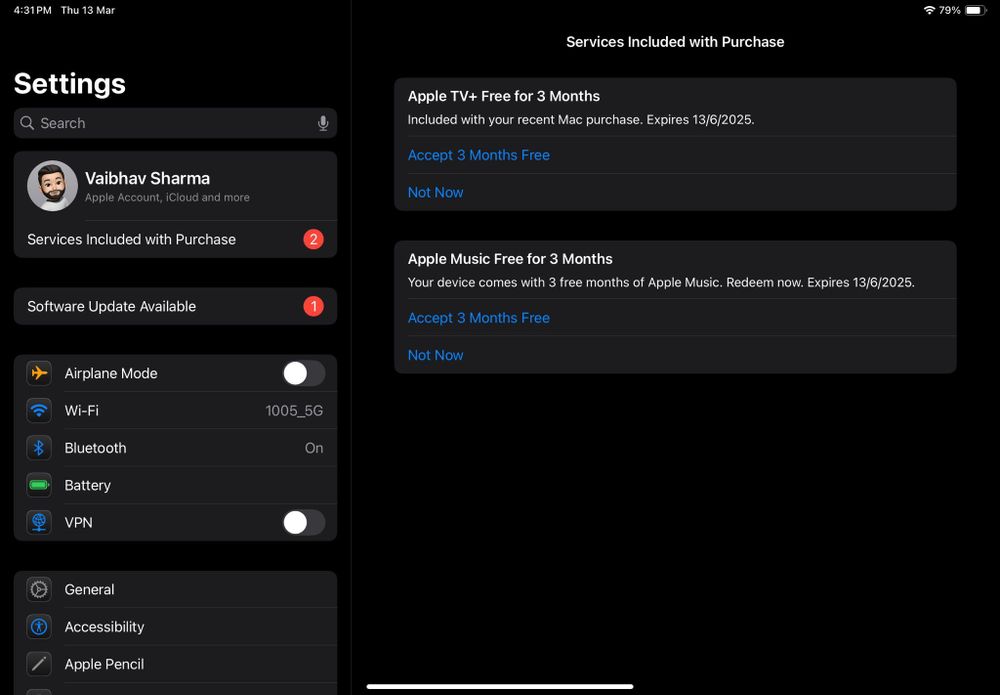Choose Not Now for Apple Music offer
The width and height of the screenshot is (1000, 695).
click(436, 355)
